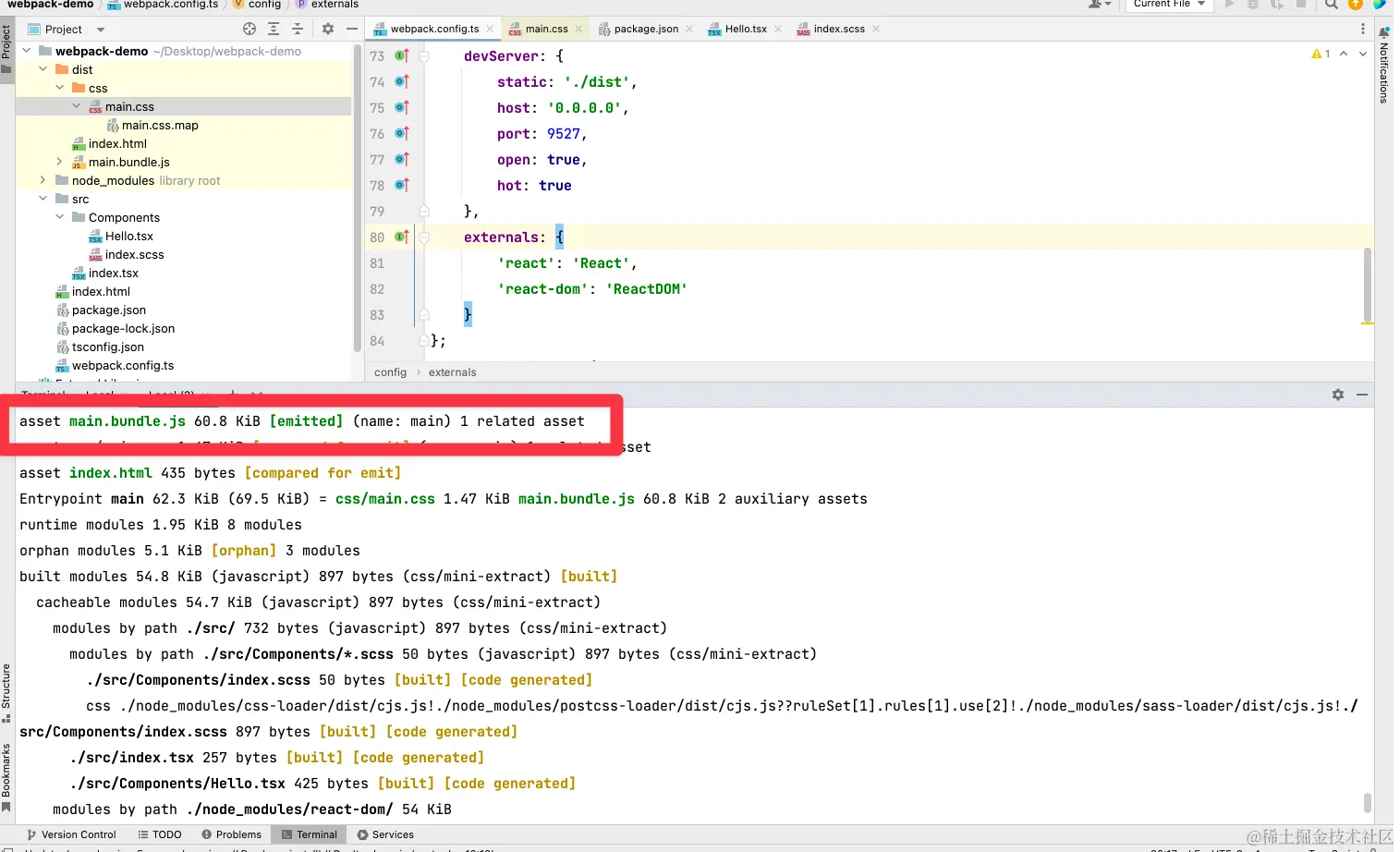This screenshot has width=1400, height=852.
Task: Open the Structure side tool window
Action: click(6, 693)
